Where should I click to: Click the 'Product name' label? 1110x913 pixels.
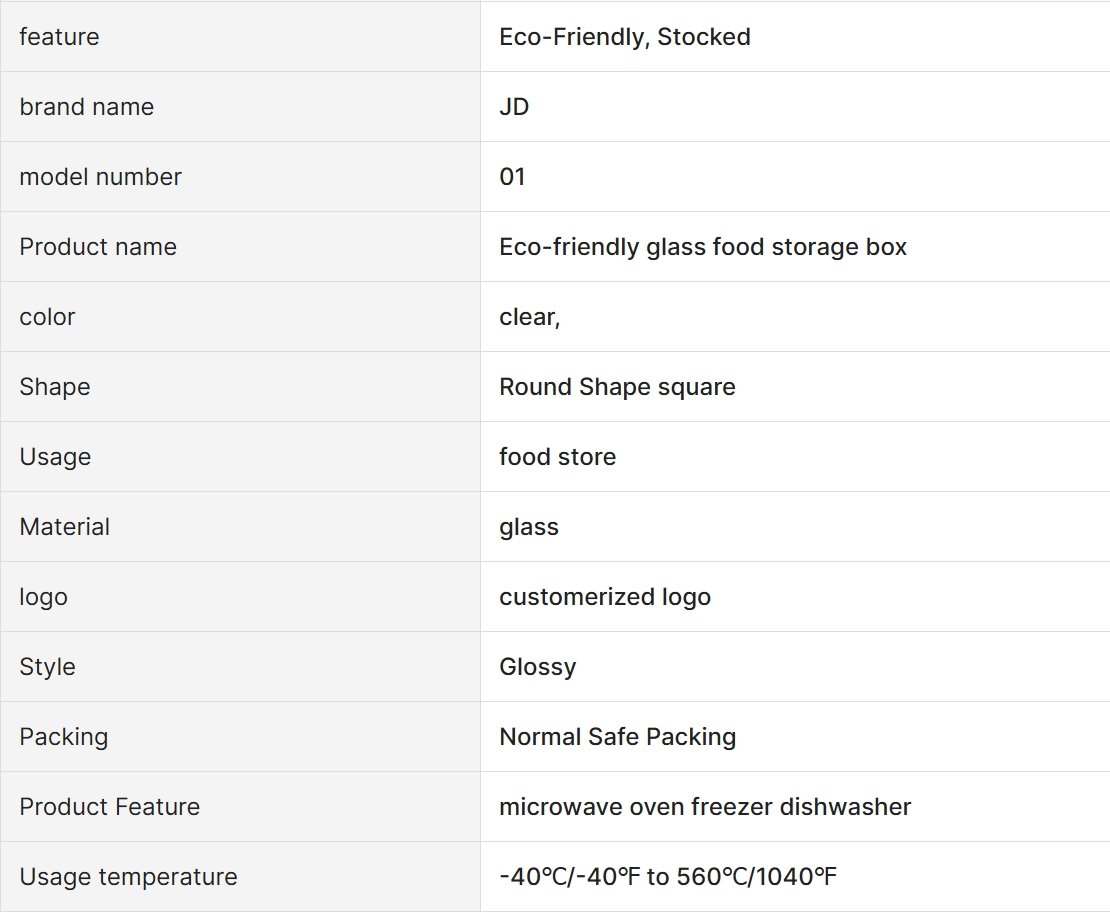(x=98, y=247)
